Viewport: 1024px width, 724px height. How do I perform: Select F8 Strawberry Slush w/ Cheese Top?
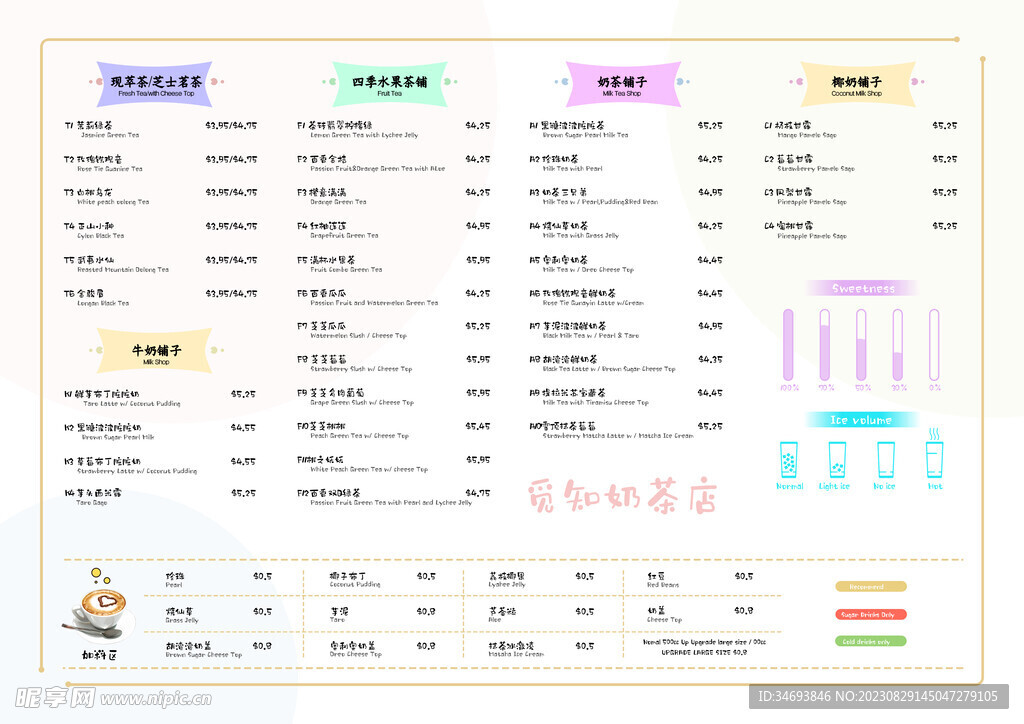tap(393, 364)
